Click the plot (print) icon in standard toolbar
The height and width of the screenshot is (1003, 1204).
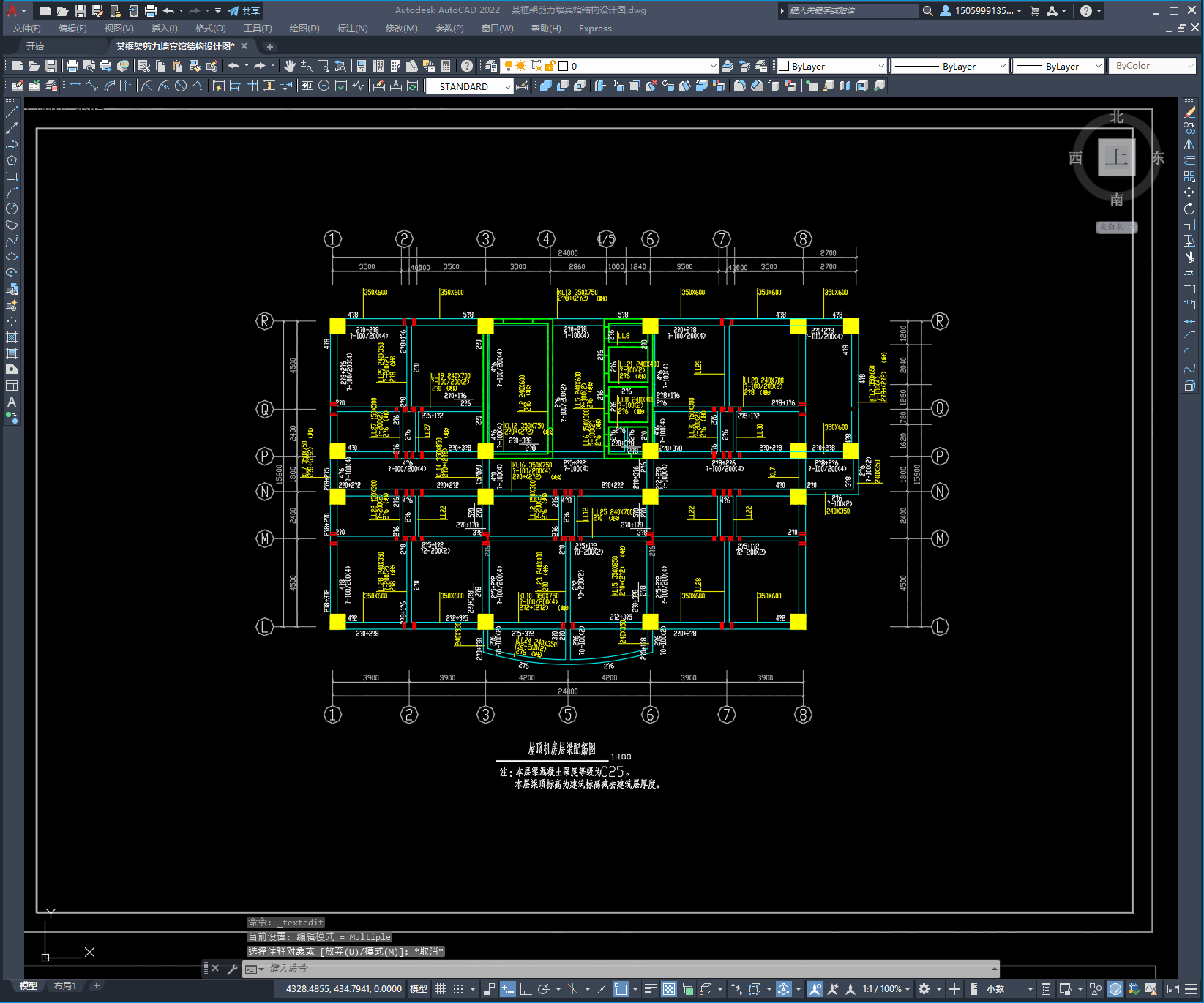coord(72,66)
